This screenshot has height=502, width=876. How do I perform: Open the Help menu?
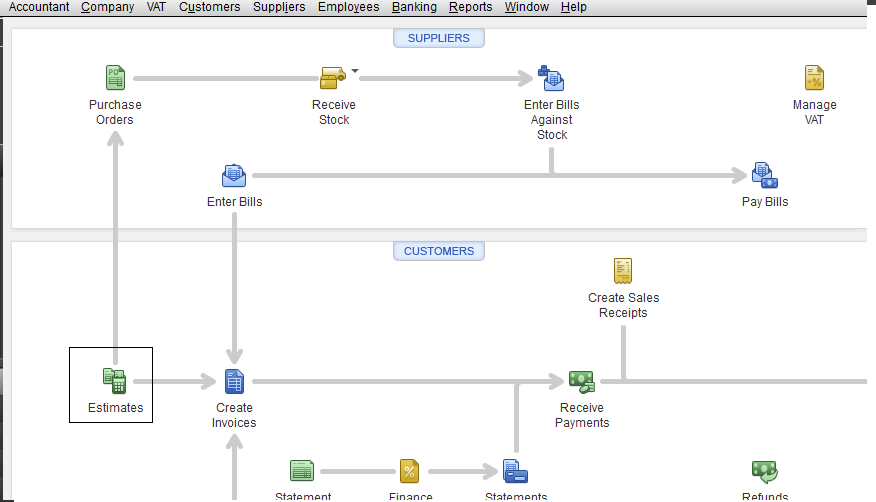[574, 7]
